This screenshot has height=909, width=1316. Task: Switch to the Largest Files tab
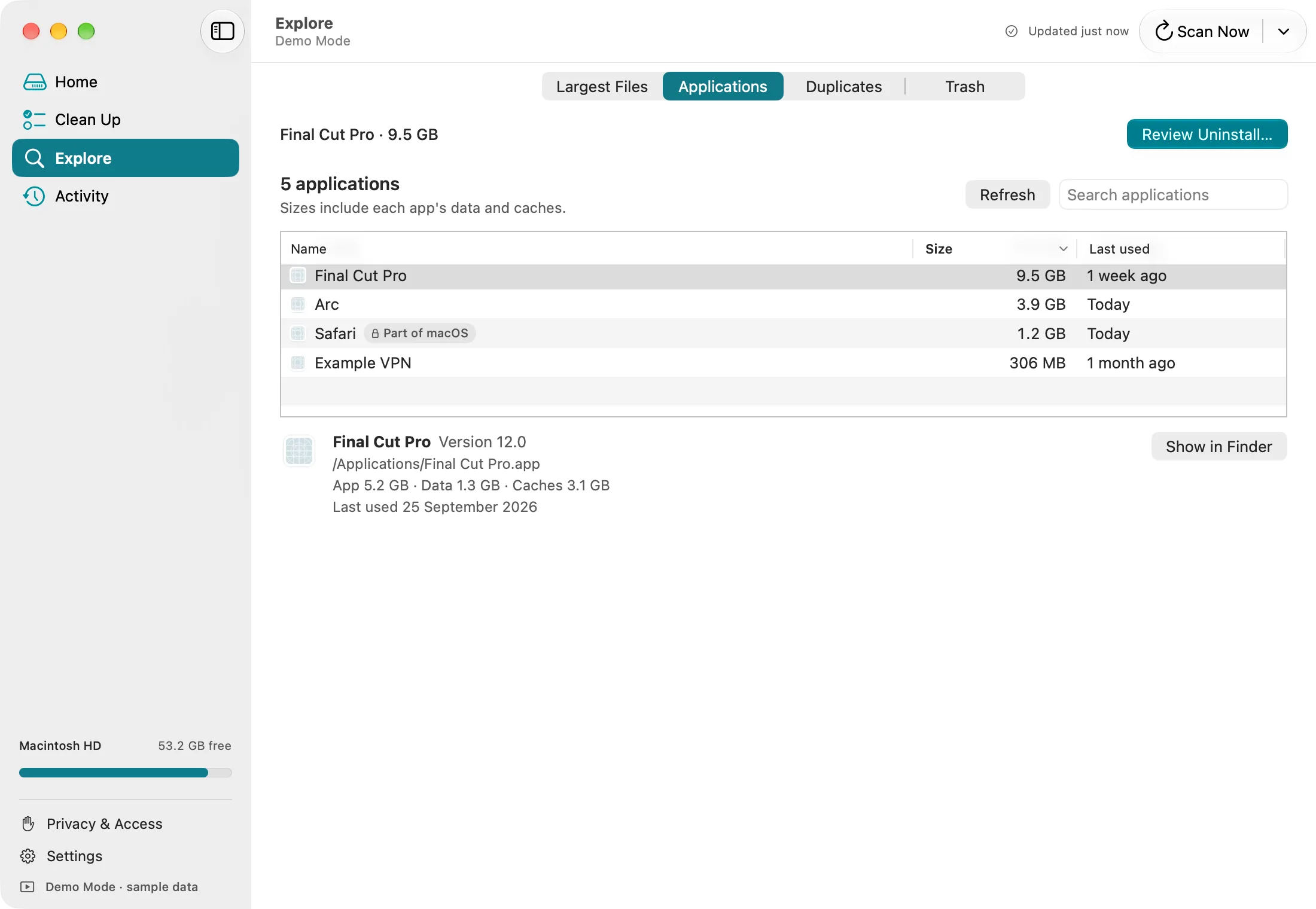coord(602,87)
